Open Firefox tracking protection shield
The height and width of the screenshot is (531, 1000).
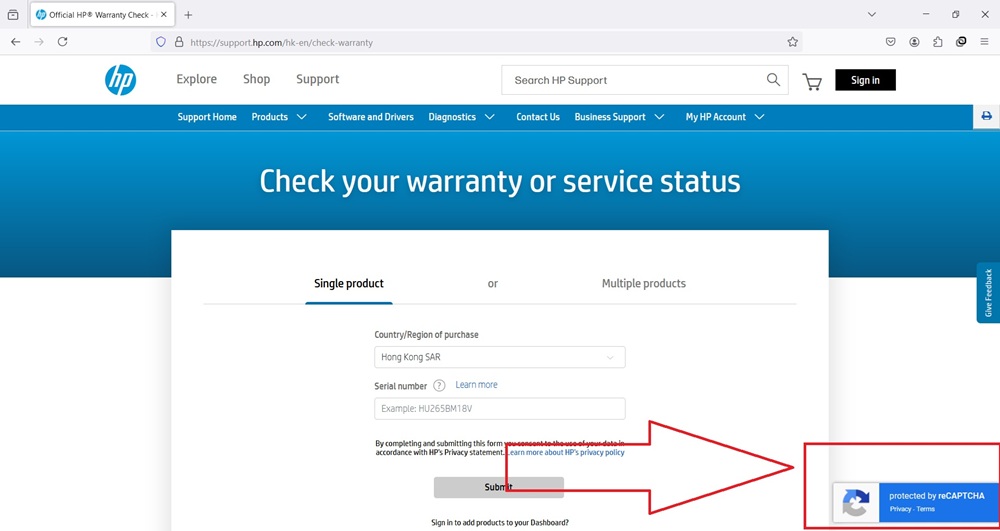pyautogui.click(x=161, y=42)
